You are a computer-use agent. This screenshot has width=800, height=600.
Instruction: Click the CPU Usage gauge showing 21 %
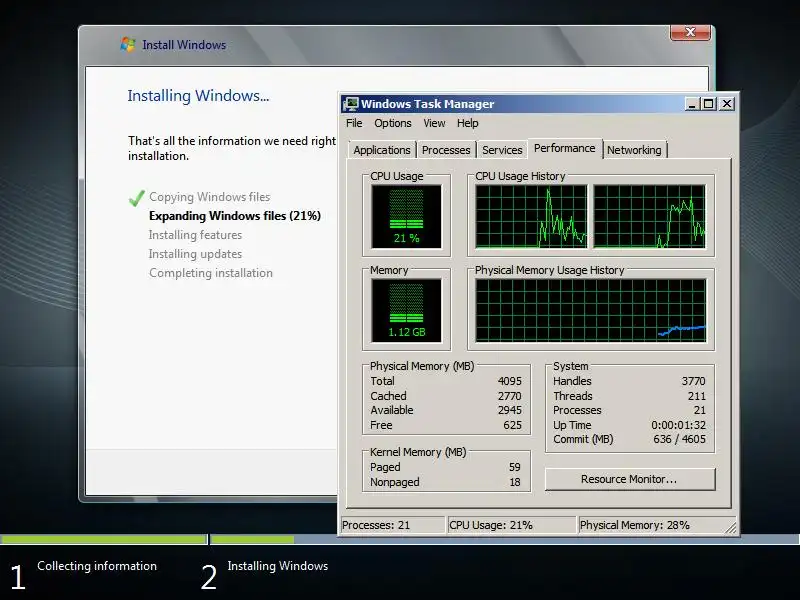(407, 216)
